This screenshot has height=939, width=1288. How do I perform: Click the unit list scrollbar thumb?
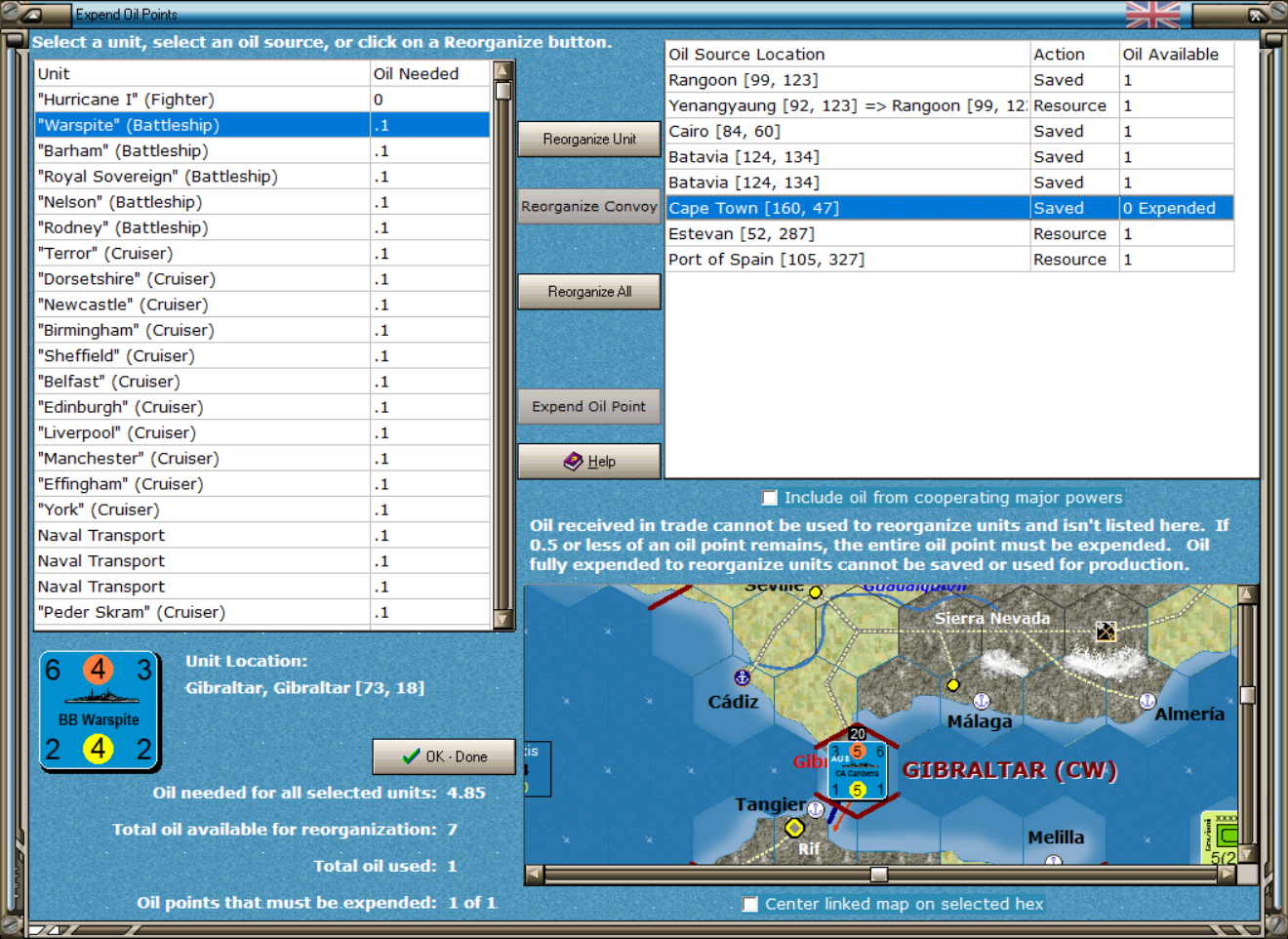pyautogui.click(x=503, y=90)
